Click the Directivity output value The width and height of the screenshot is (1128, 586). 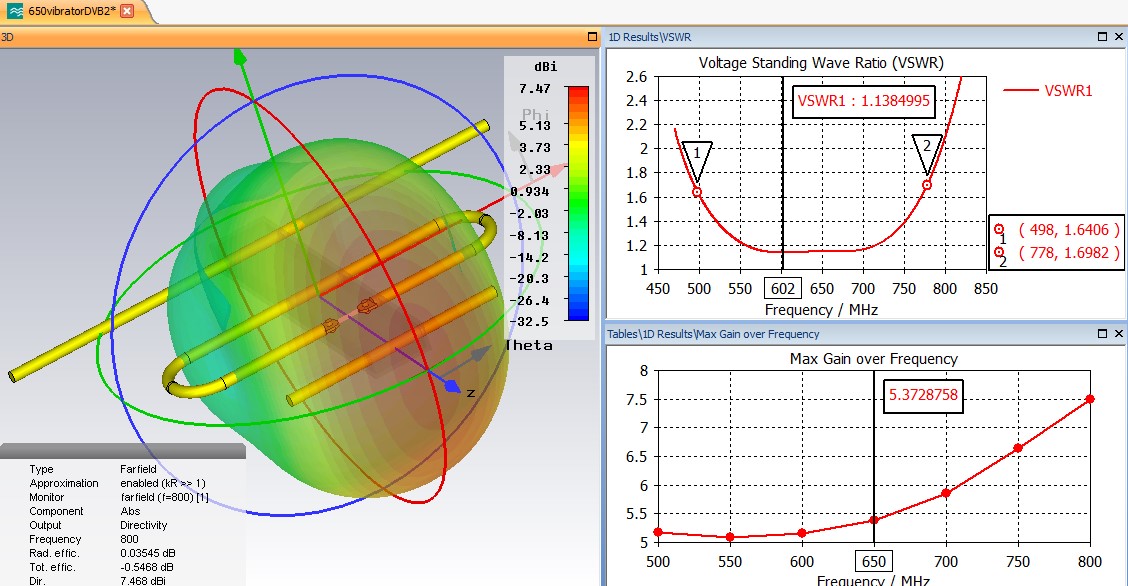(x=143, y=525)
